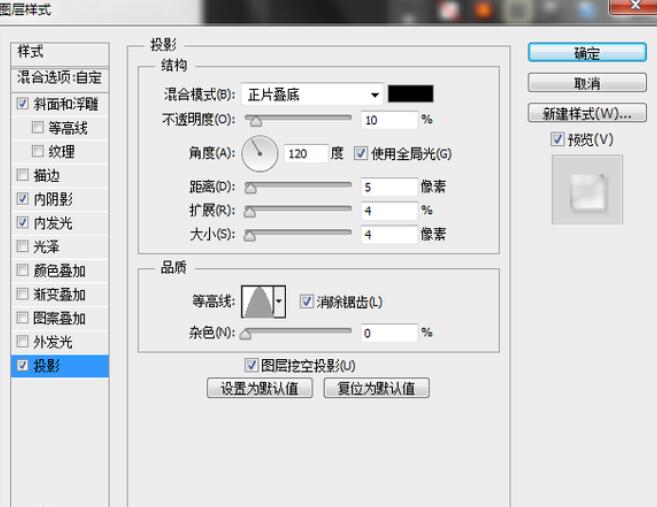The image size is (657, 507).
Task: Toggle 消除锯齿 checkbox
Action: [306, 301]
